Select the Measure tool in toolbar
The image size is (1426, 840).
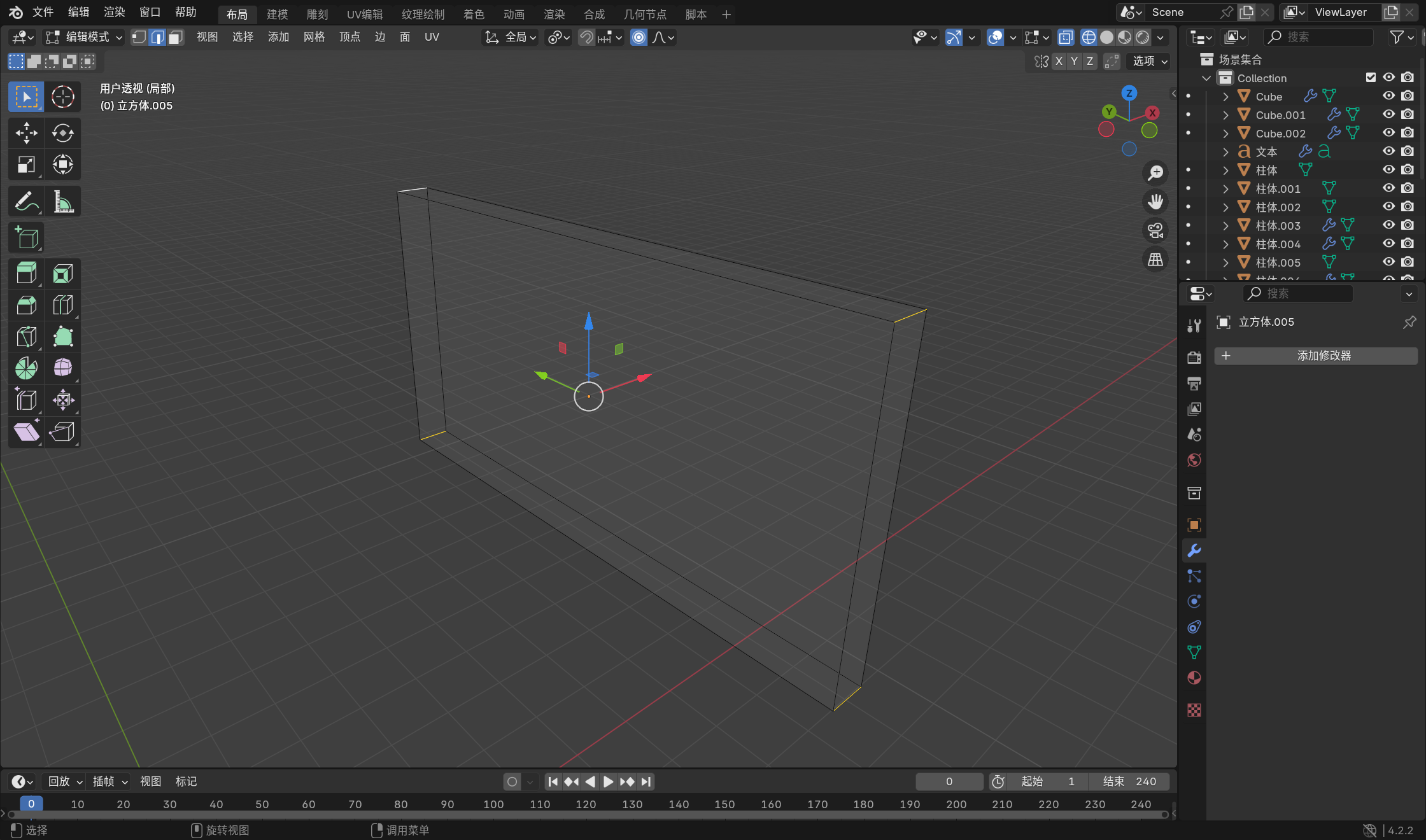[62, 202]
